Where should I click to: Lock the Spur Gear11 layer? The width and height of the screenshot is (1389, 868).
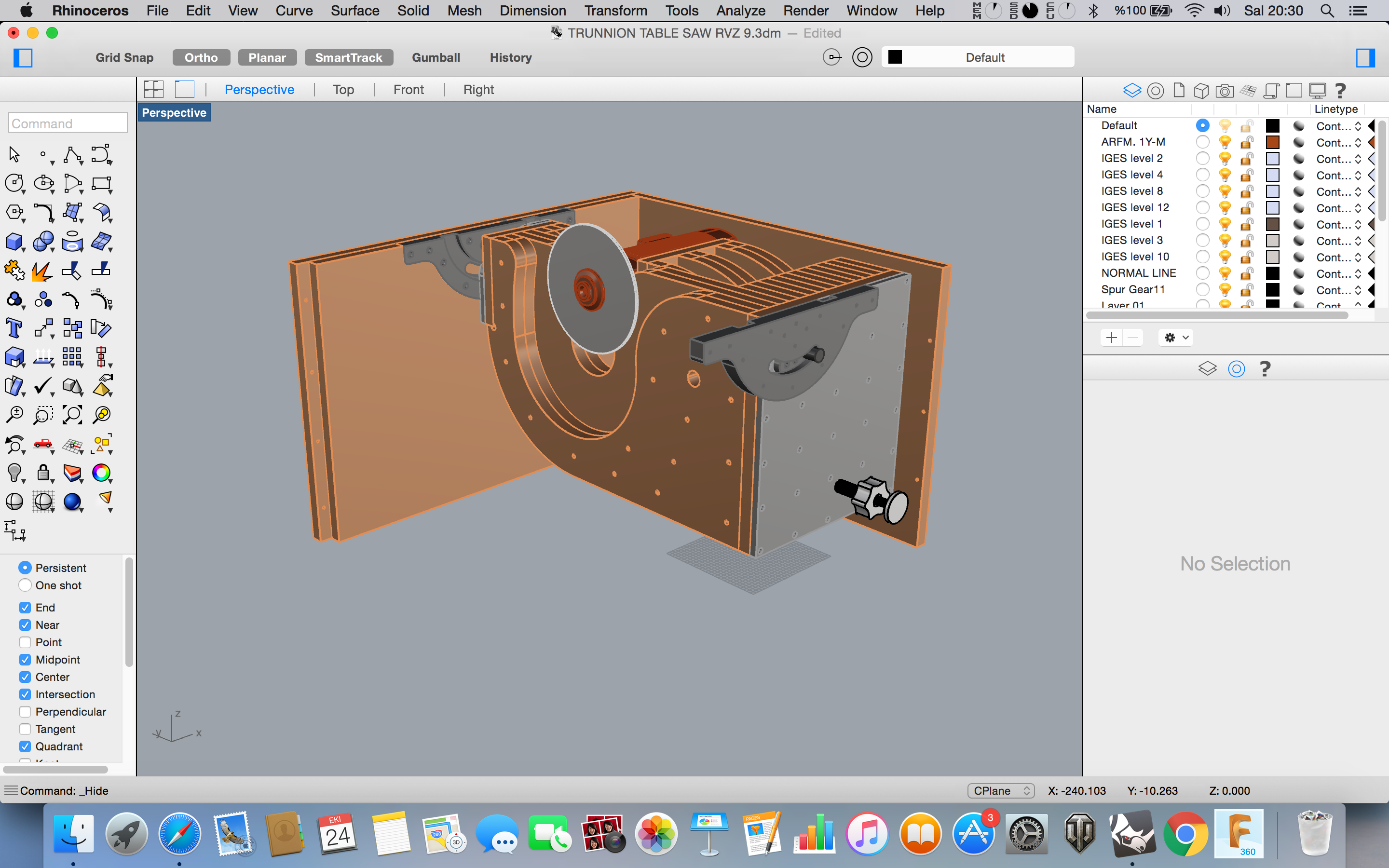(x=1247, y=289)
